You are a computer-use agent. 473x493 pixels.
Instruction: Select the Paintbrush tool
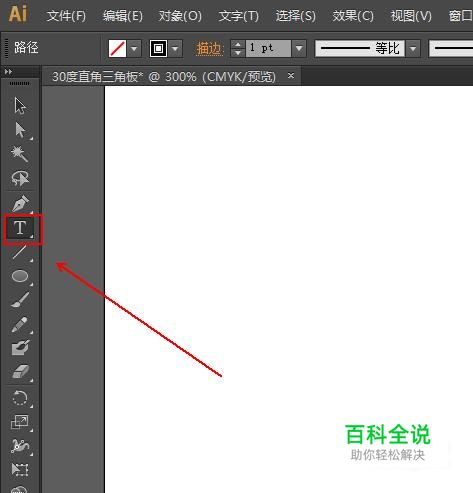coord(20,300)
